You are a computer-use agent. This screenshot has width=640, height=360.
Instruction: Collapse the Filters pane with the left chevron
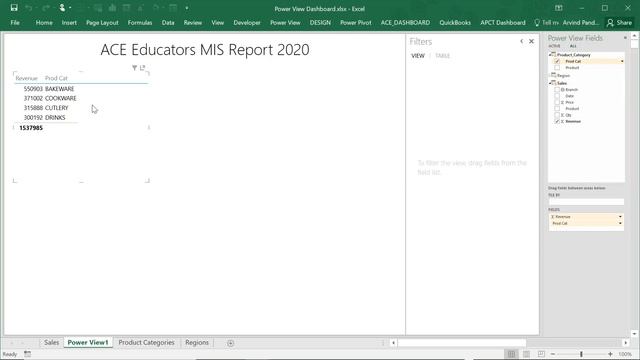(522, 41)
